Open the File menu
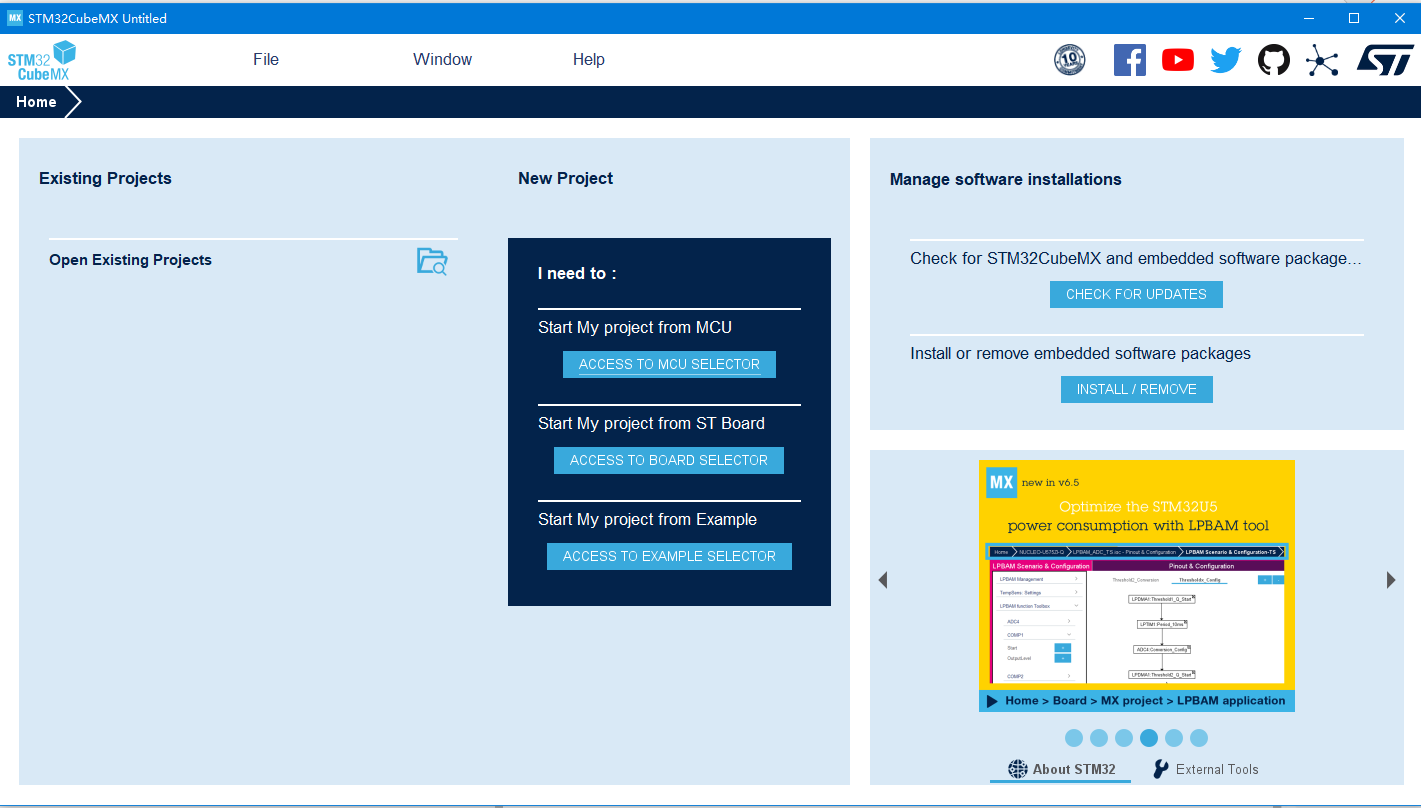The height and width of the screenshot is (808, 1421). (266, 59)
